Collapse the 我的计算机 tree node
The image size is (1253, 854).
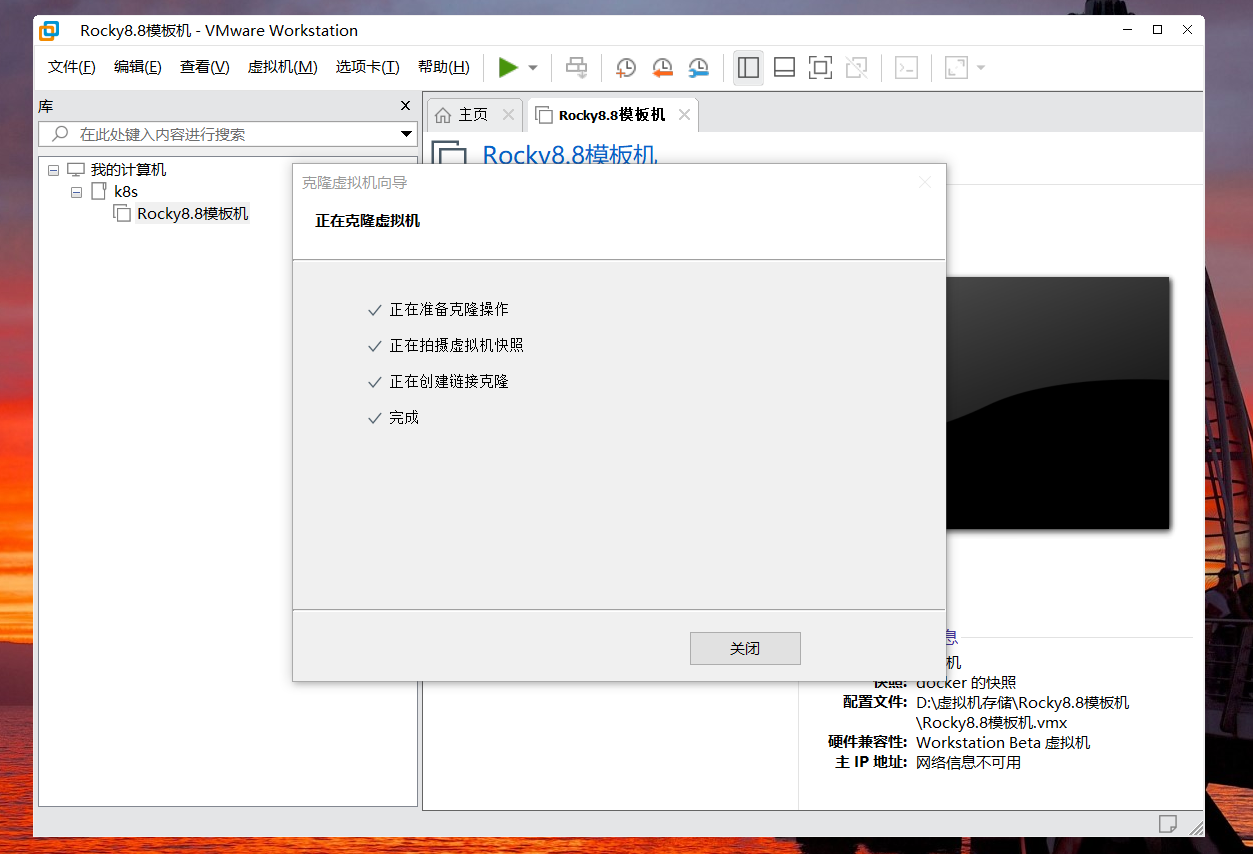click(53, 171)
